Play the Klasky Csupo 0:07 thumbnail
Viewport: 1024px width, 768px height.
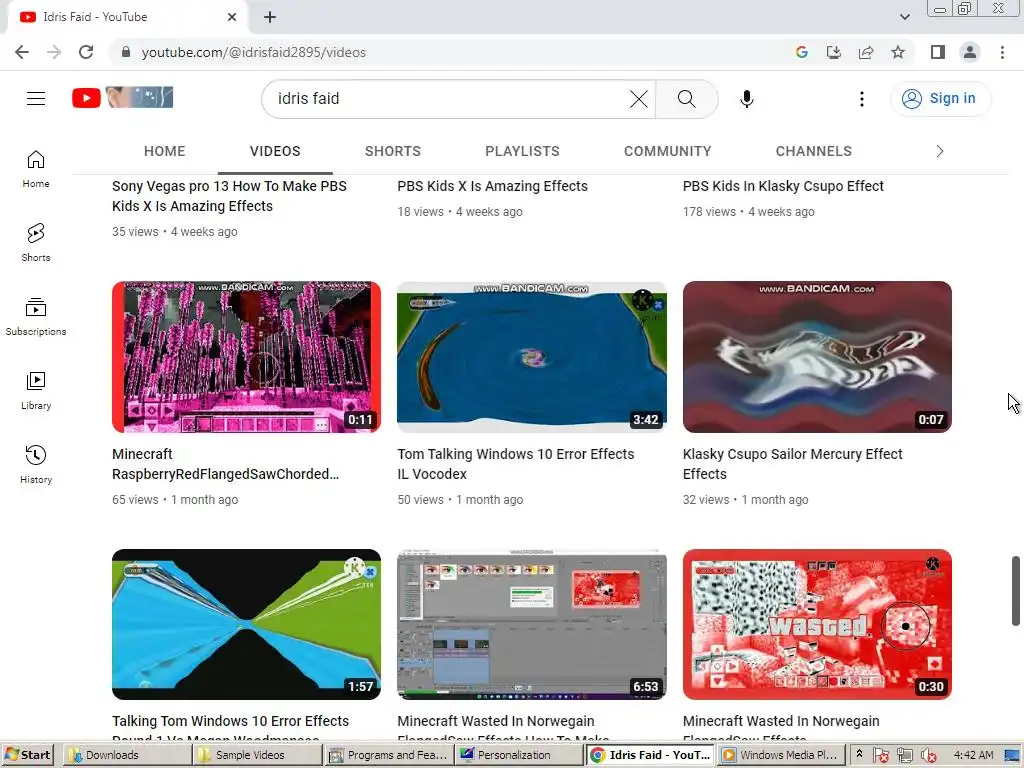click(817, 357)
